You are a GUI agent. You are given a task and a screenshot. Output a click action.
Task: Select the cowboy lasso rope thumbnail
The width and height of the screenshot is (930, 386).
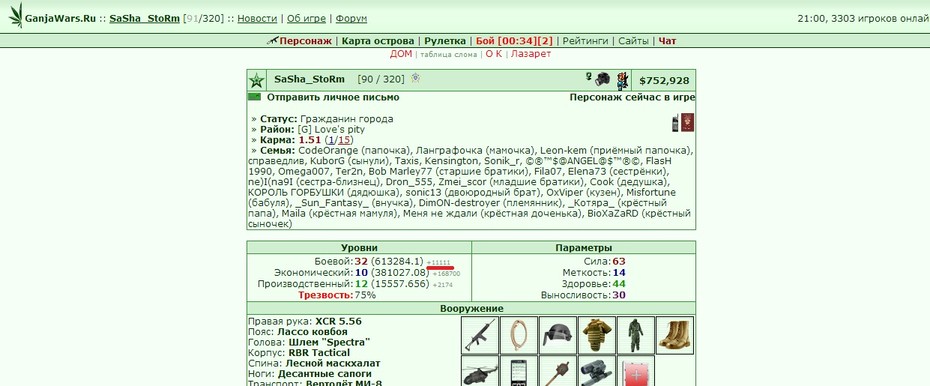[518, 335]
